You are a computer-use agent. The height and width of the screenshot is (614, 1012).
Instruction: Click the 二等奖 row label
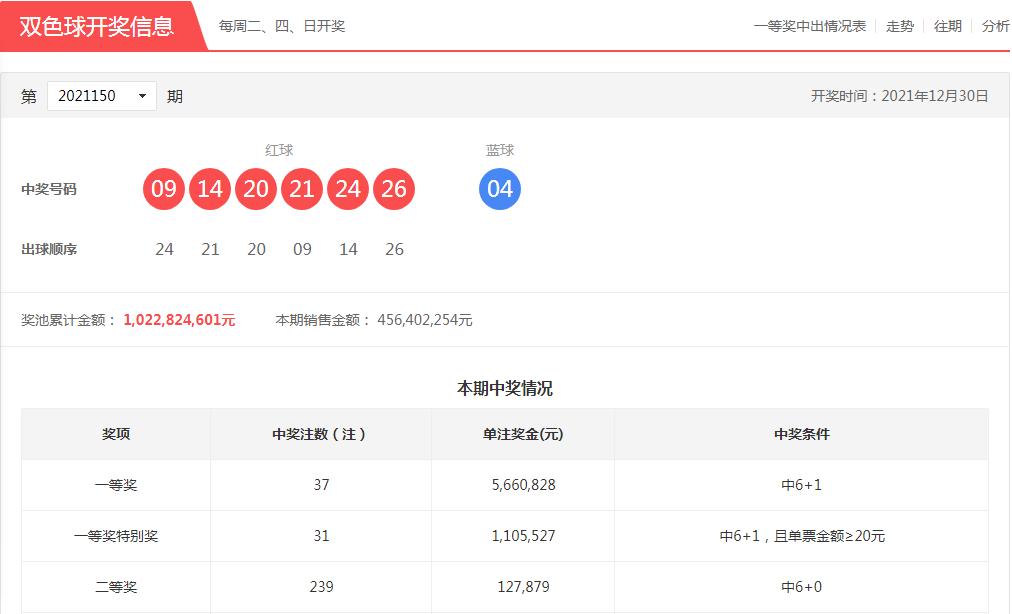[x=116, y=587]
